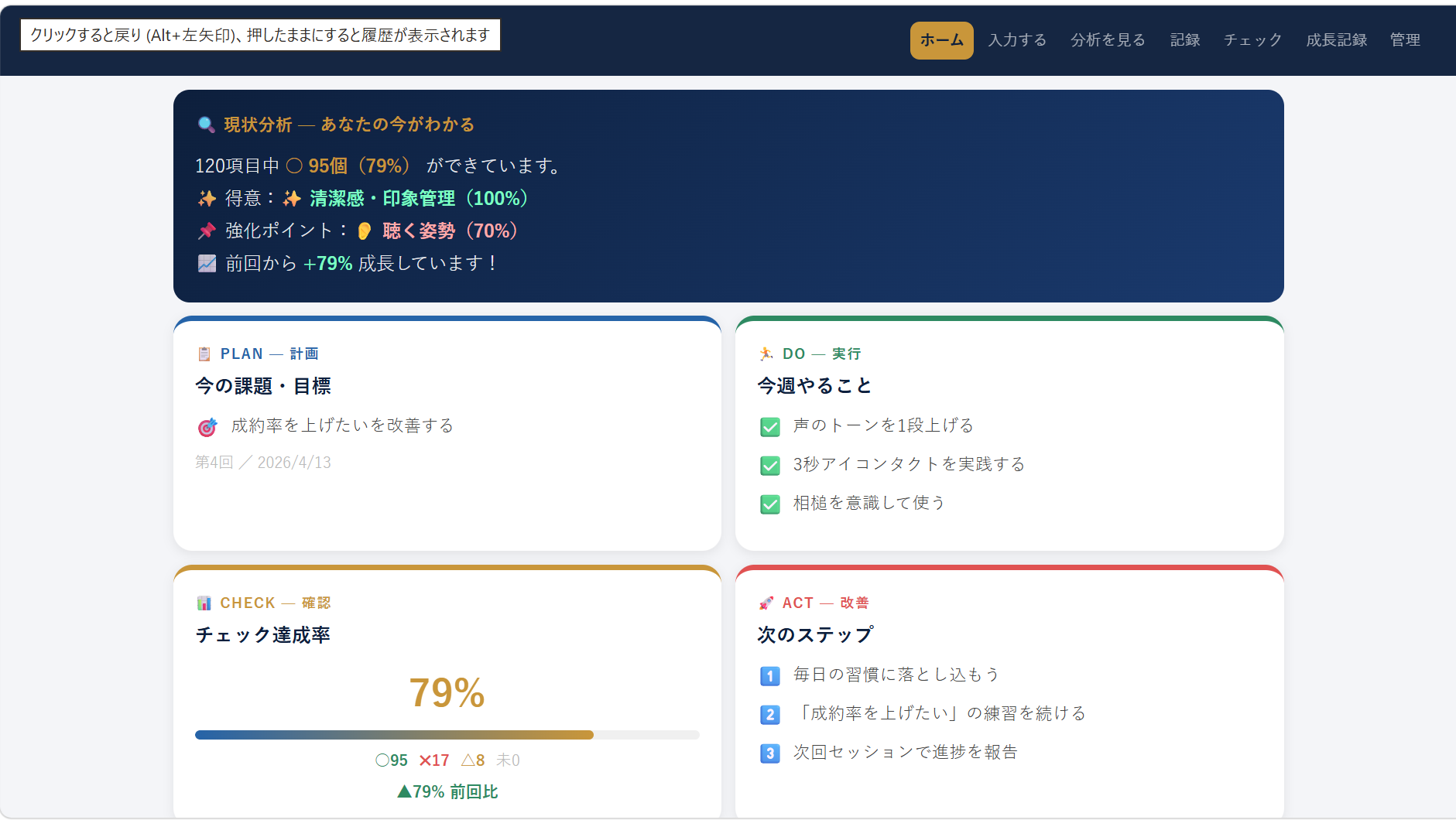Click the large 79% achievement value
Image resolution: width=1456 pixels, height=820 pixels.
coord(447,692)
